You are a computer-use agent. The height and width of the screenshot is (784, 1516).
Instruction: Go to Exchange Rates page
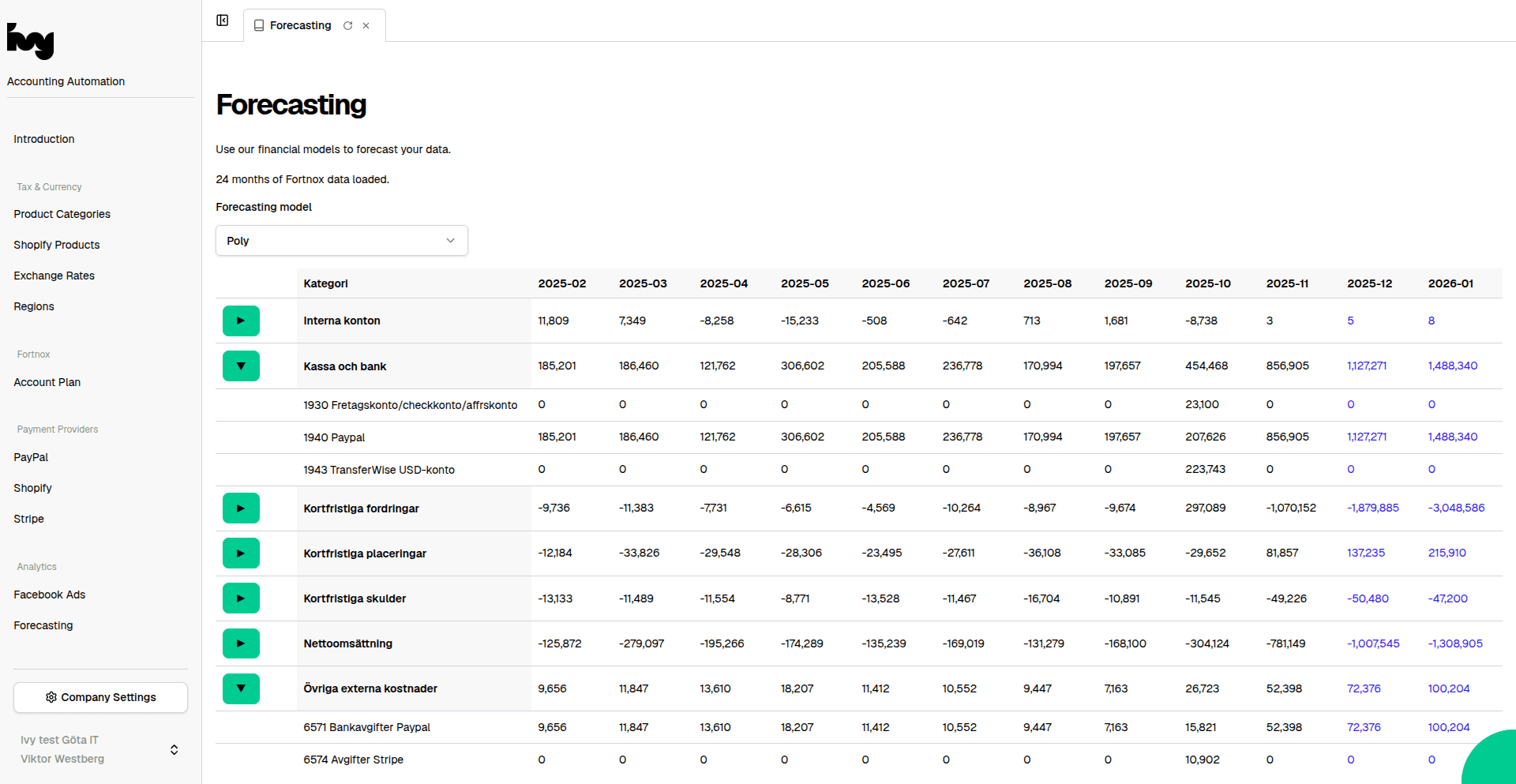[54, 276]
